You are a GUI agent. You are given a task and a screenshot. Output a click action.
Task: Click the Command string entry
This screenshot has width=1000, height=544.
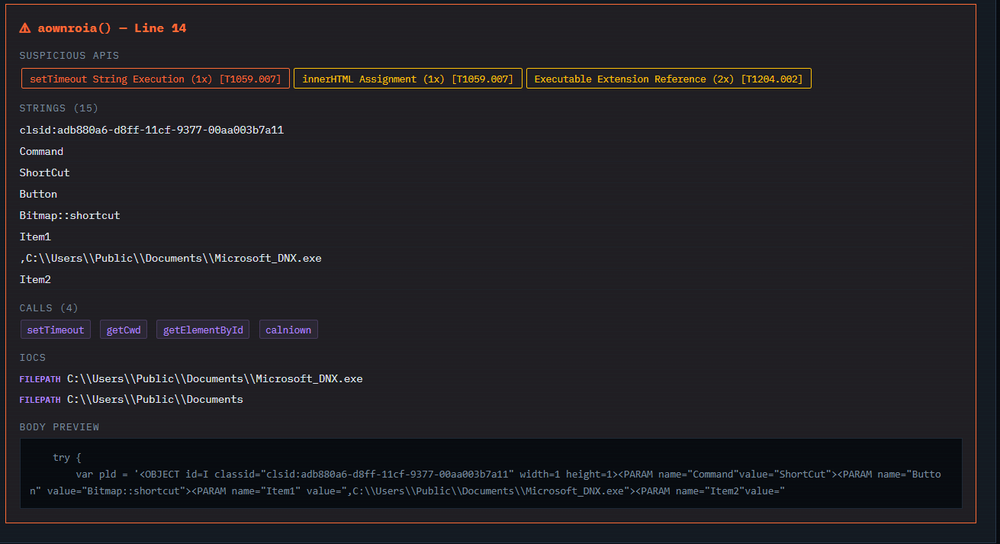[41, 151]
